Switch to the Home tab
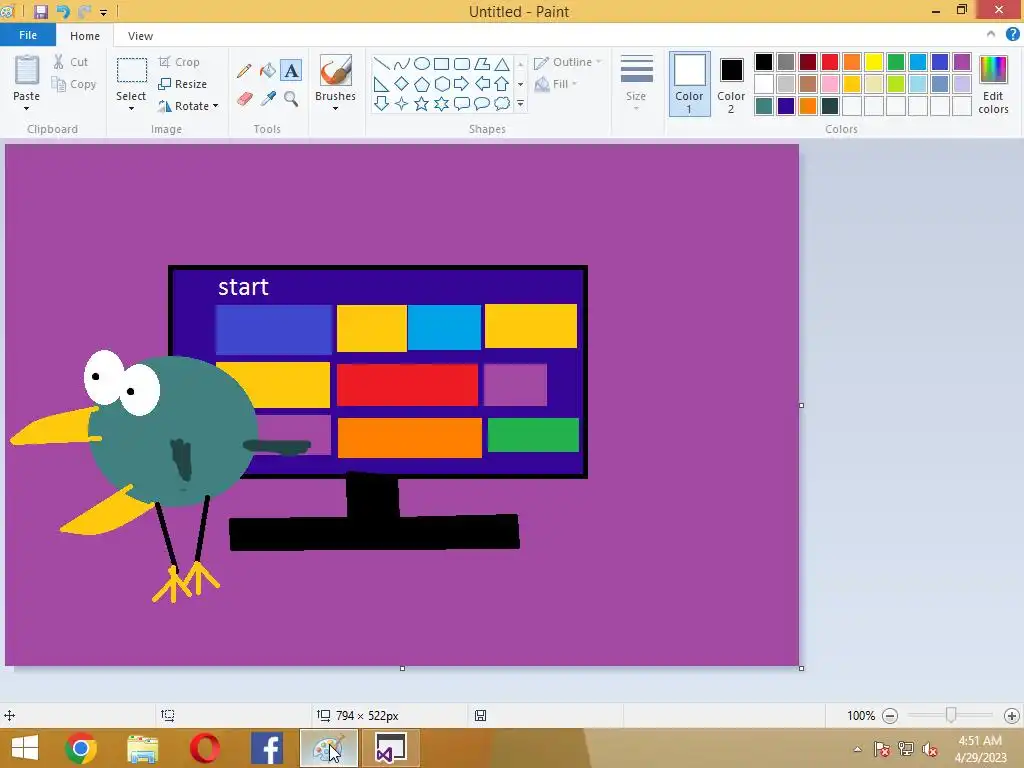Viewport: 1024px width, 768px height. [x=85, y=36]
